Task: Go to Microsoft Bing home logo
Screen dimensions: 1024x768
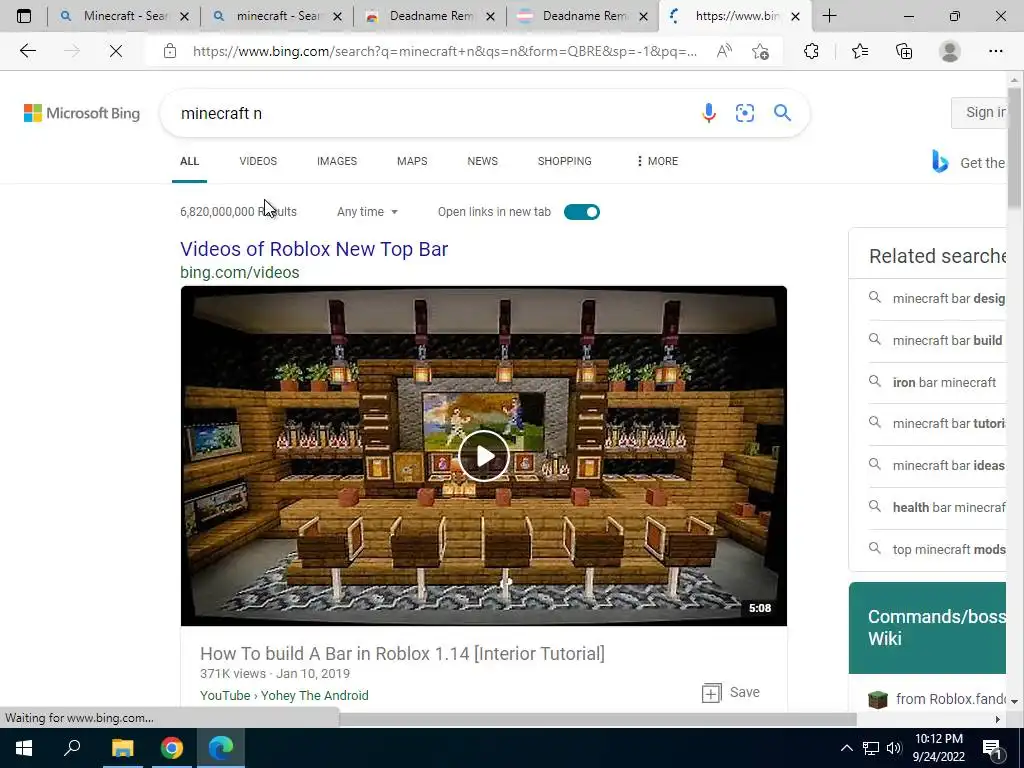Action: [x=82, y=113]
